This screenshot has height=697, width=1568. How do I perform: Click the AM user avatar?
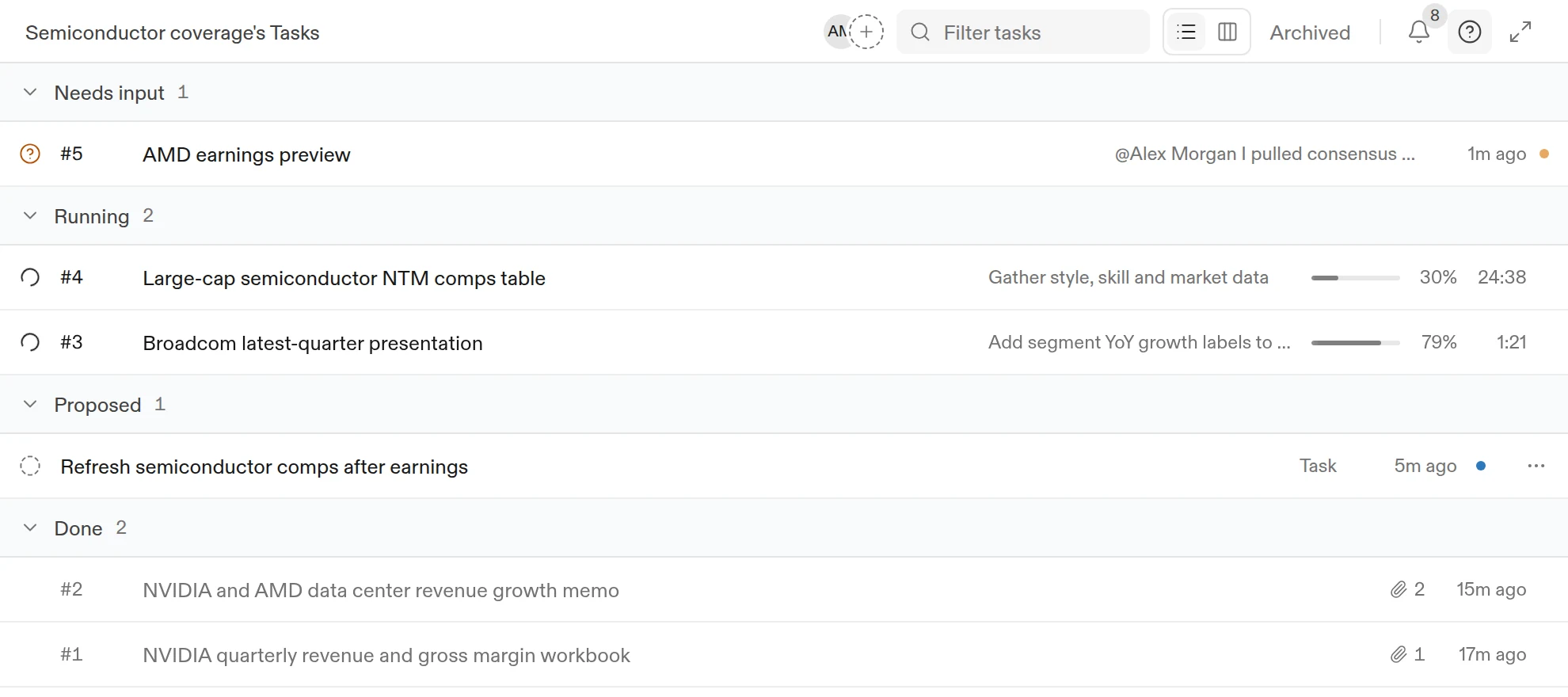[x=836, y=32]
